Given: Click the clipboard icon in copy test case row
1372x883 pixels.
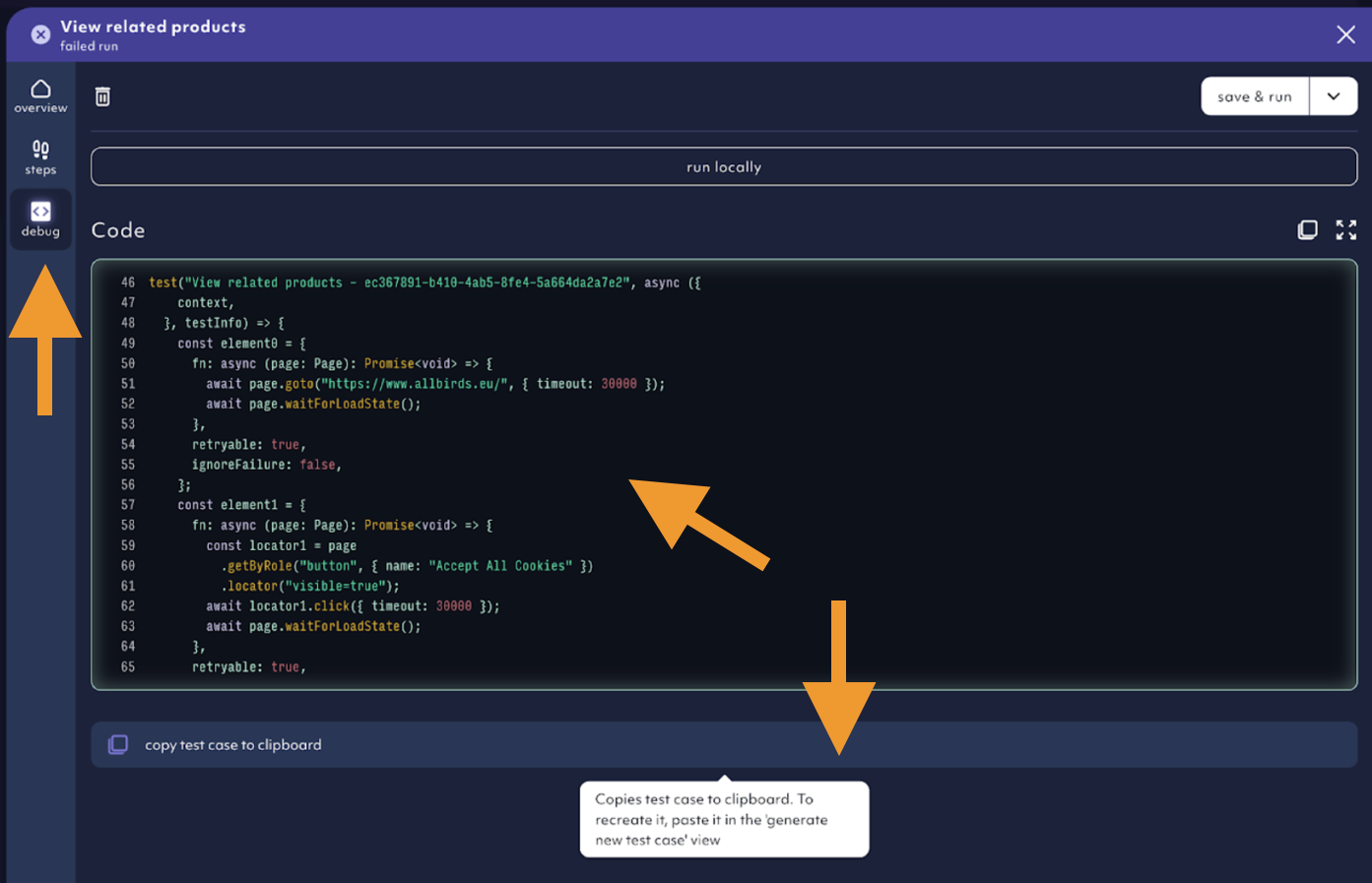Looking at the screenshot, I should coord(118,744).
